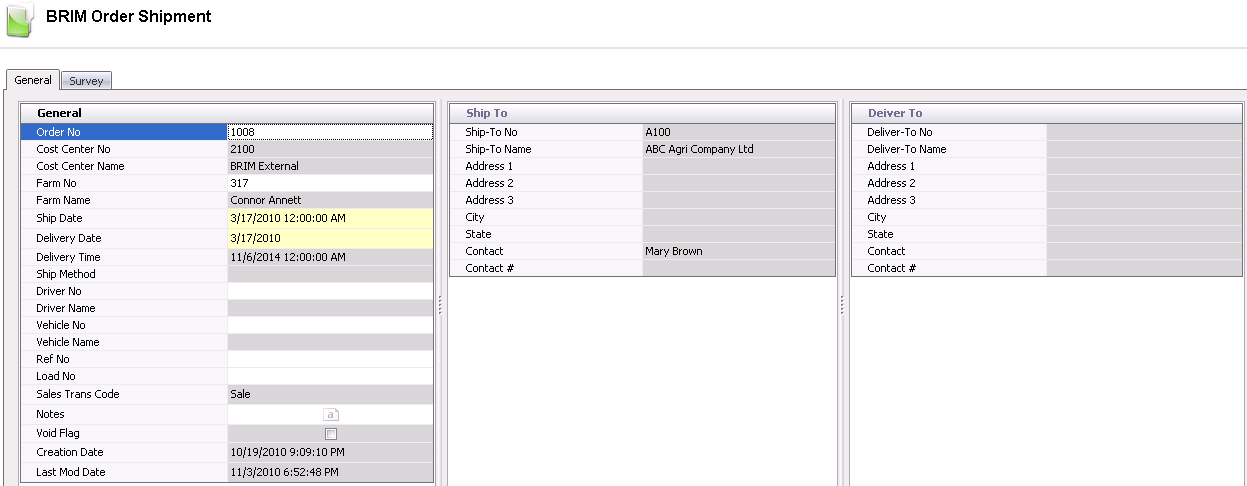Image resolution: width=1247 pixels, height=486 pixels.
Task: Select the Farm No value 317
Action: pos(330,183)
